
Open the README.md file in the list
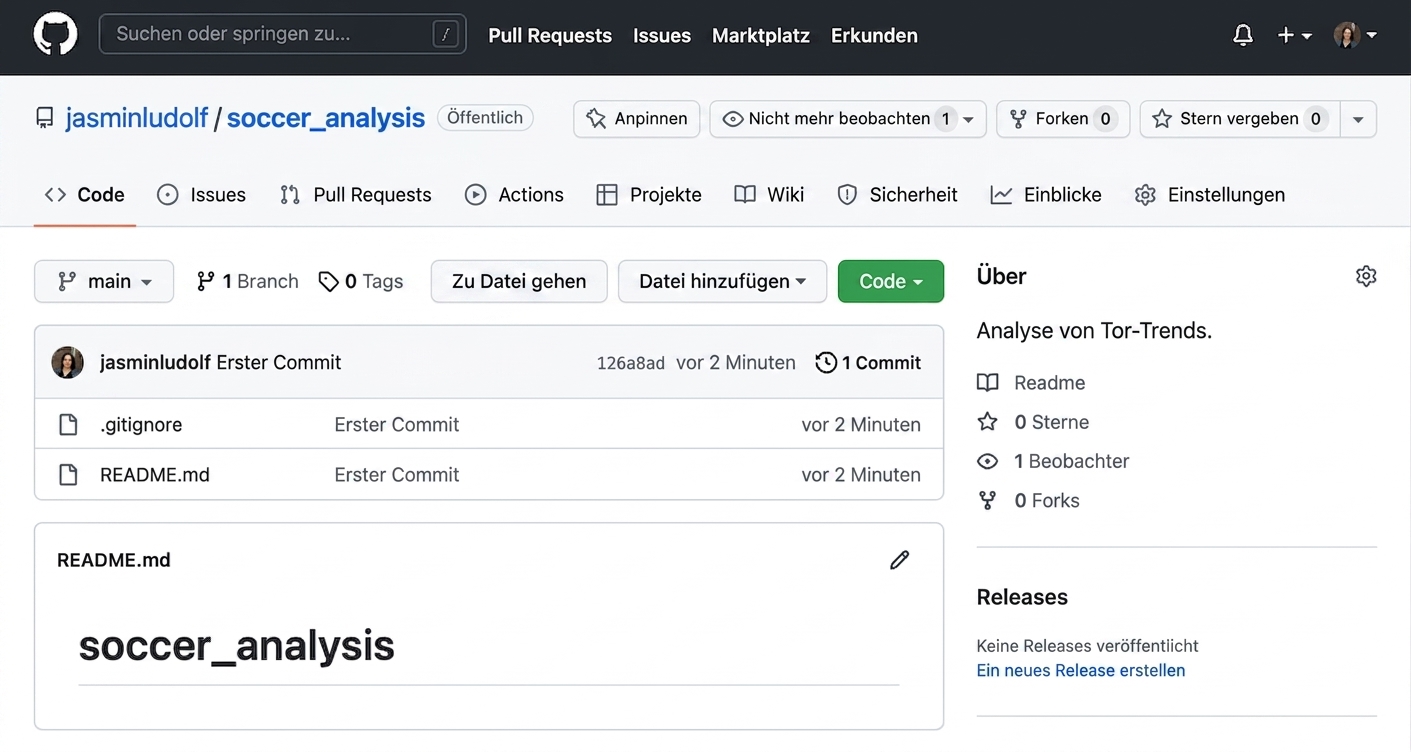click(155, 475)
